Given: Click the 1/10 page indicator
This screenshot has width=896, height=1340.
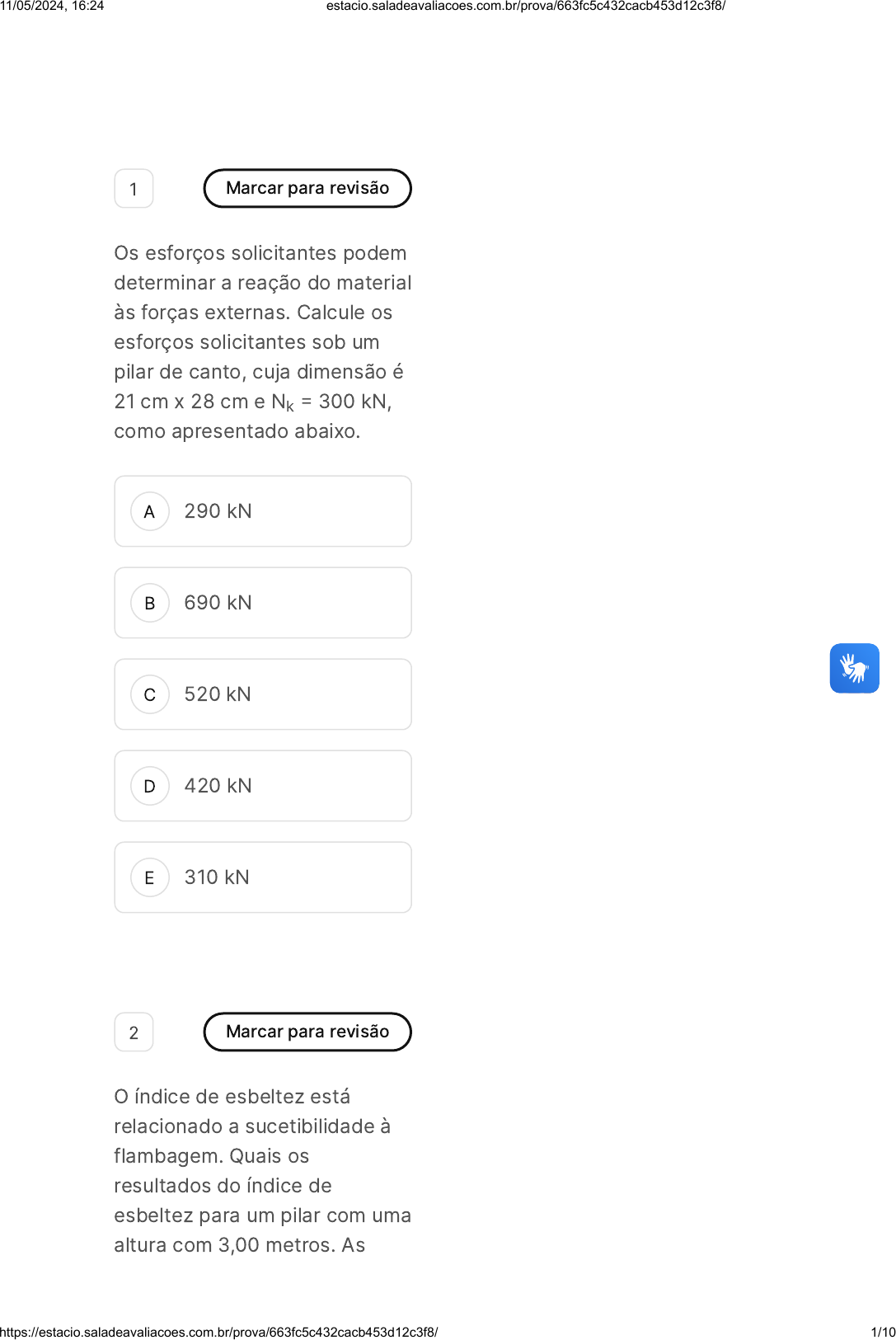Looking at the screenshot, I should click(x=883, y=1332).
